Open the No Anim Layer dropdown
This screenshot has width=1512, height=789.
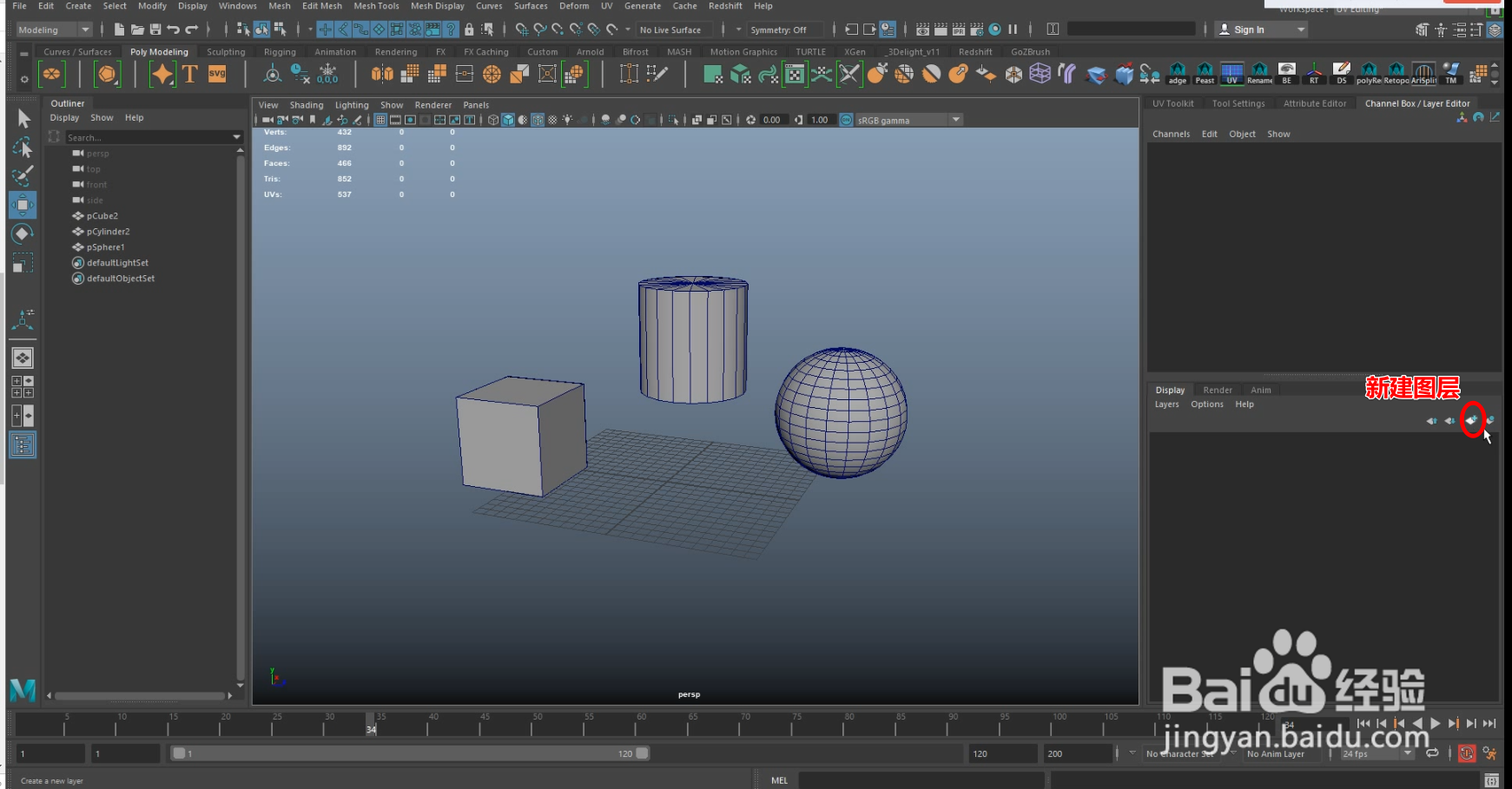click(1281, 753)
